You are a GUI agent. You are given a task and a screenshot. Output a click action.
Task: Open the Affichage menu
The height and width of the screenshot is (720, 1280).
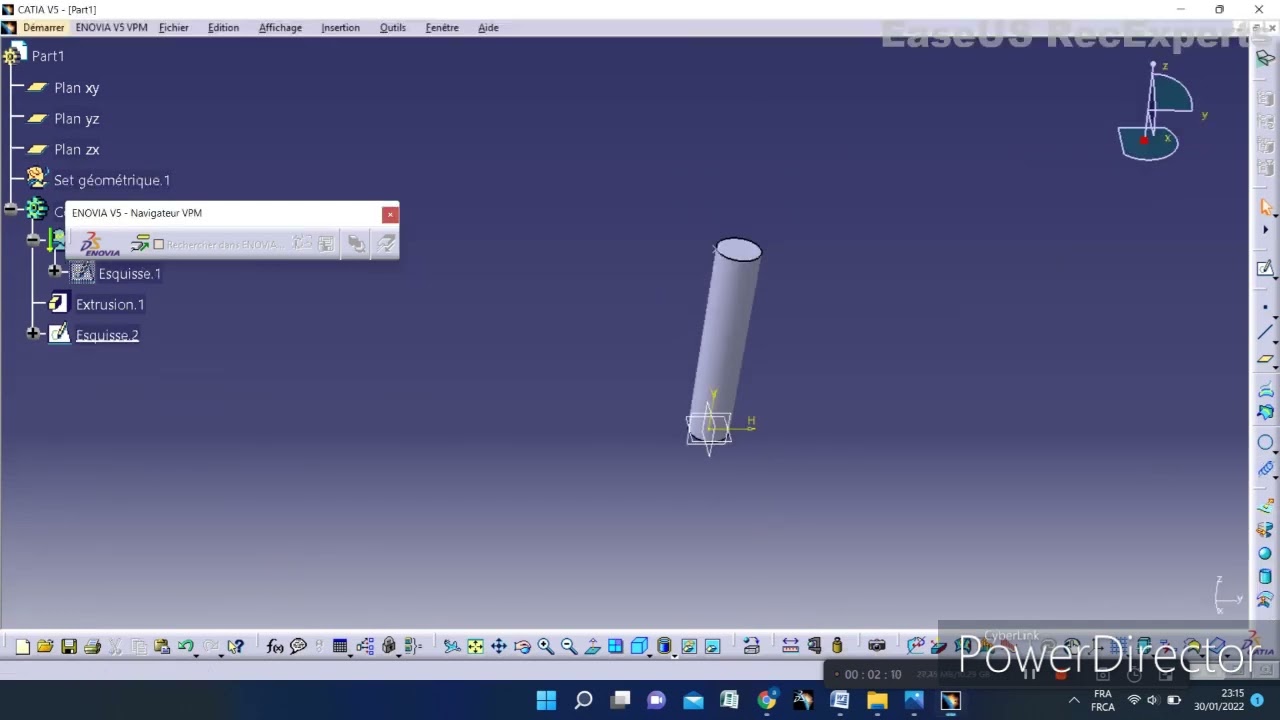(280, 27)
